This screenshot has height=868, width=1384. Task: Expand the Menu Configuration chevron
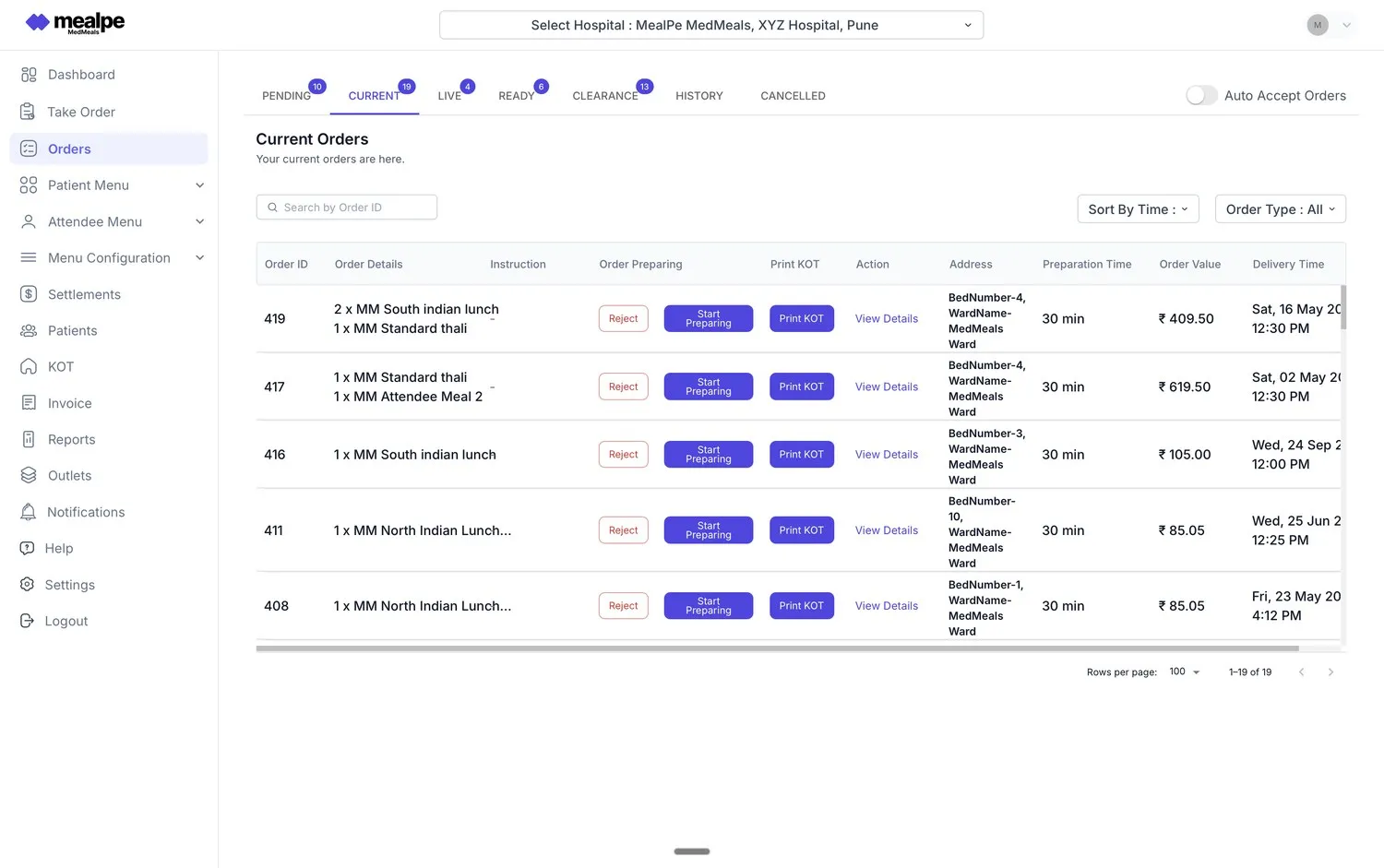tap(199, 257)
